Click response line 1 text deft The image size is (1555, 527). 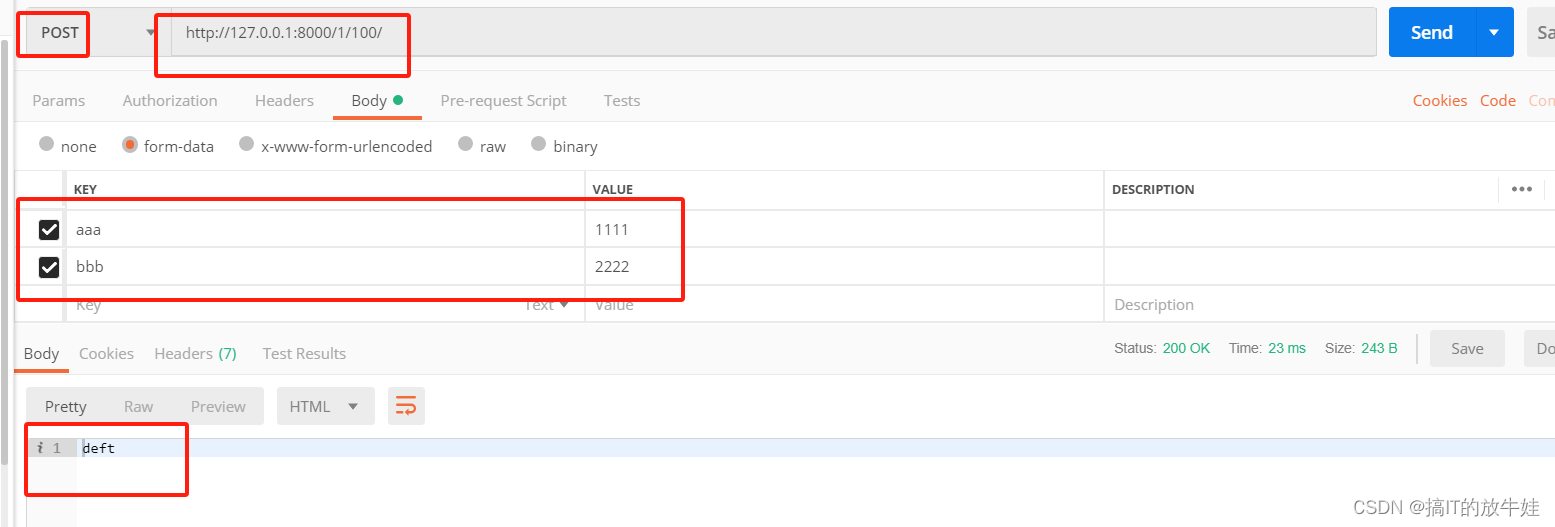click(99, 448)
